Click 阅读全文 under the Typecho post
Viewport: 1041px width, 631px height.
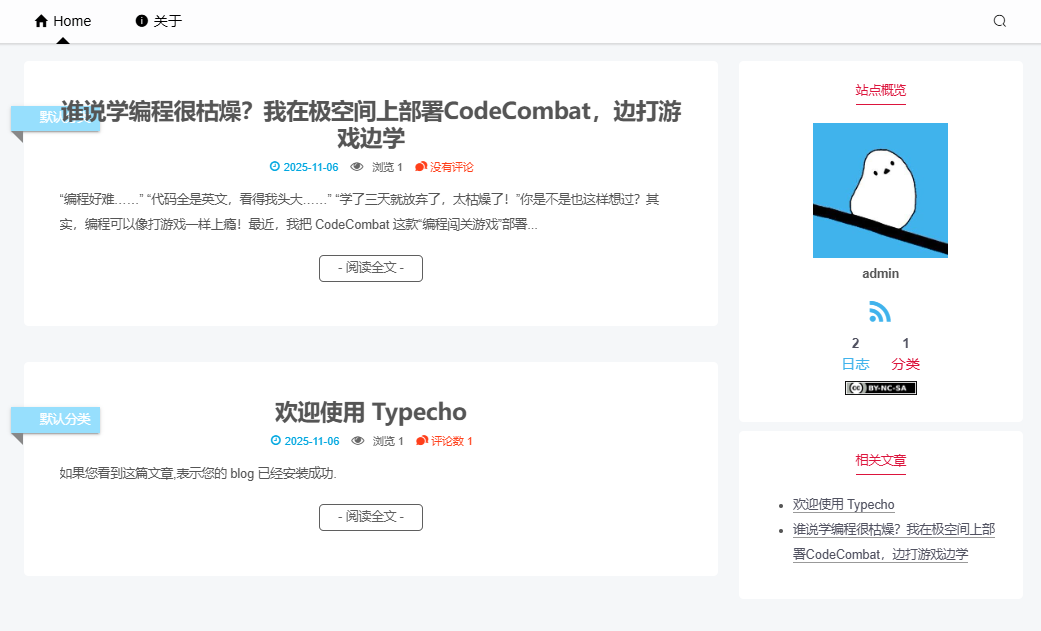pos(371,517)
